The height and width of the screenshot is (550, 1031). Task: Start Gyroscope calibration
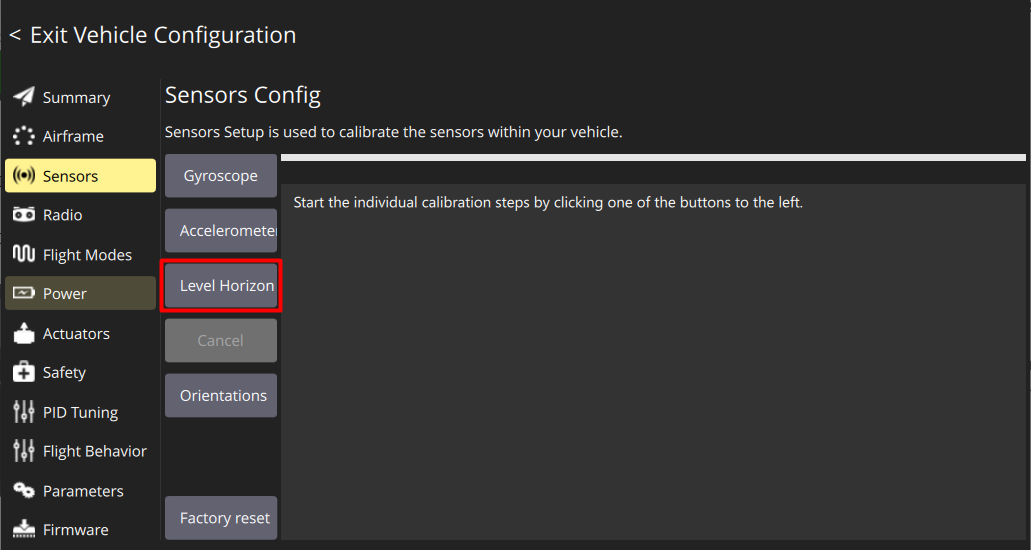tap(220, 176)
